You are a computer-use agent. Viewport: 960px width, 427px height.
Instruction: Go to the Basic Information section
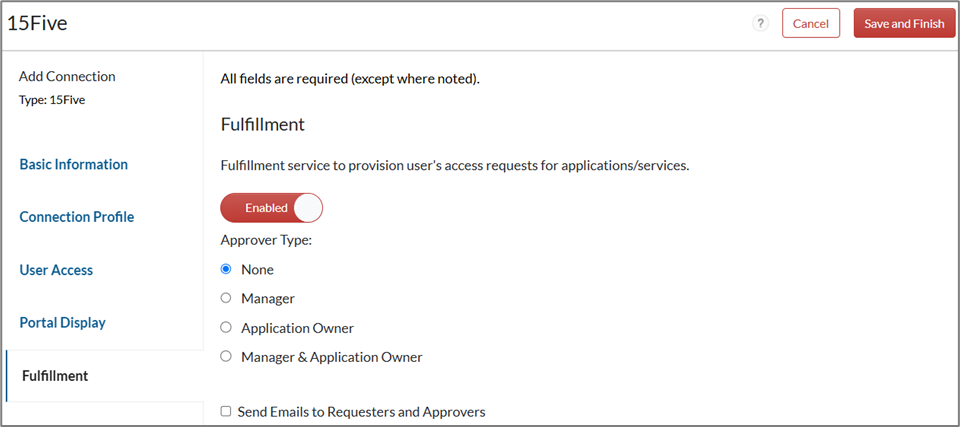(x=74, y=164)
